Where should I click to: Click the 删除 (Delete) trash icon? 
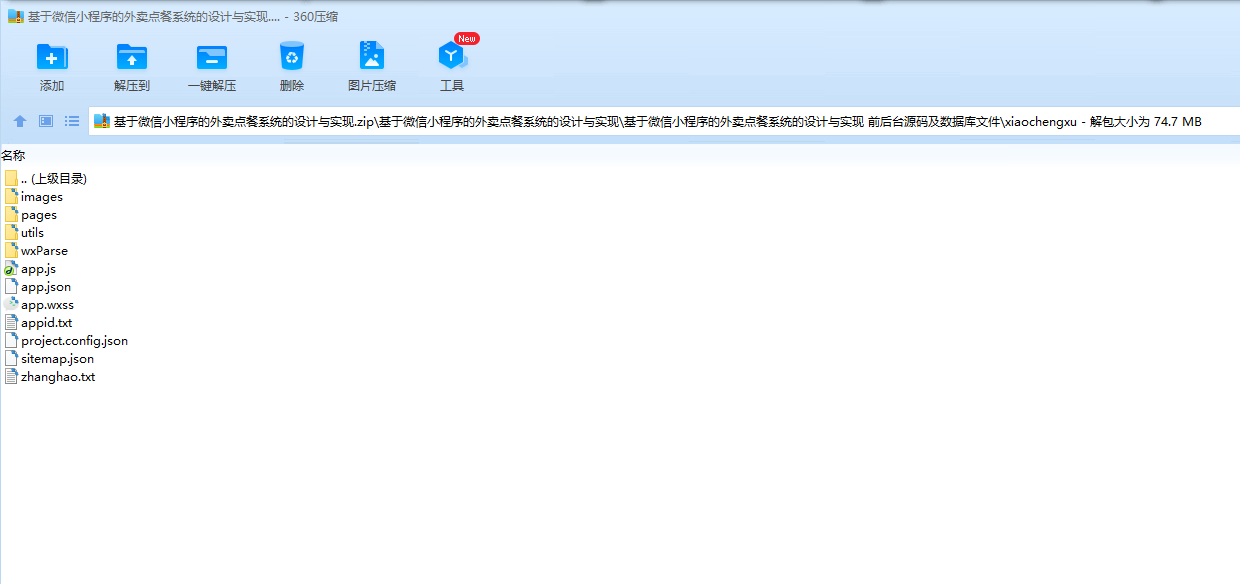[292, 57]
